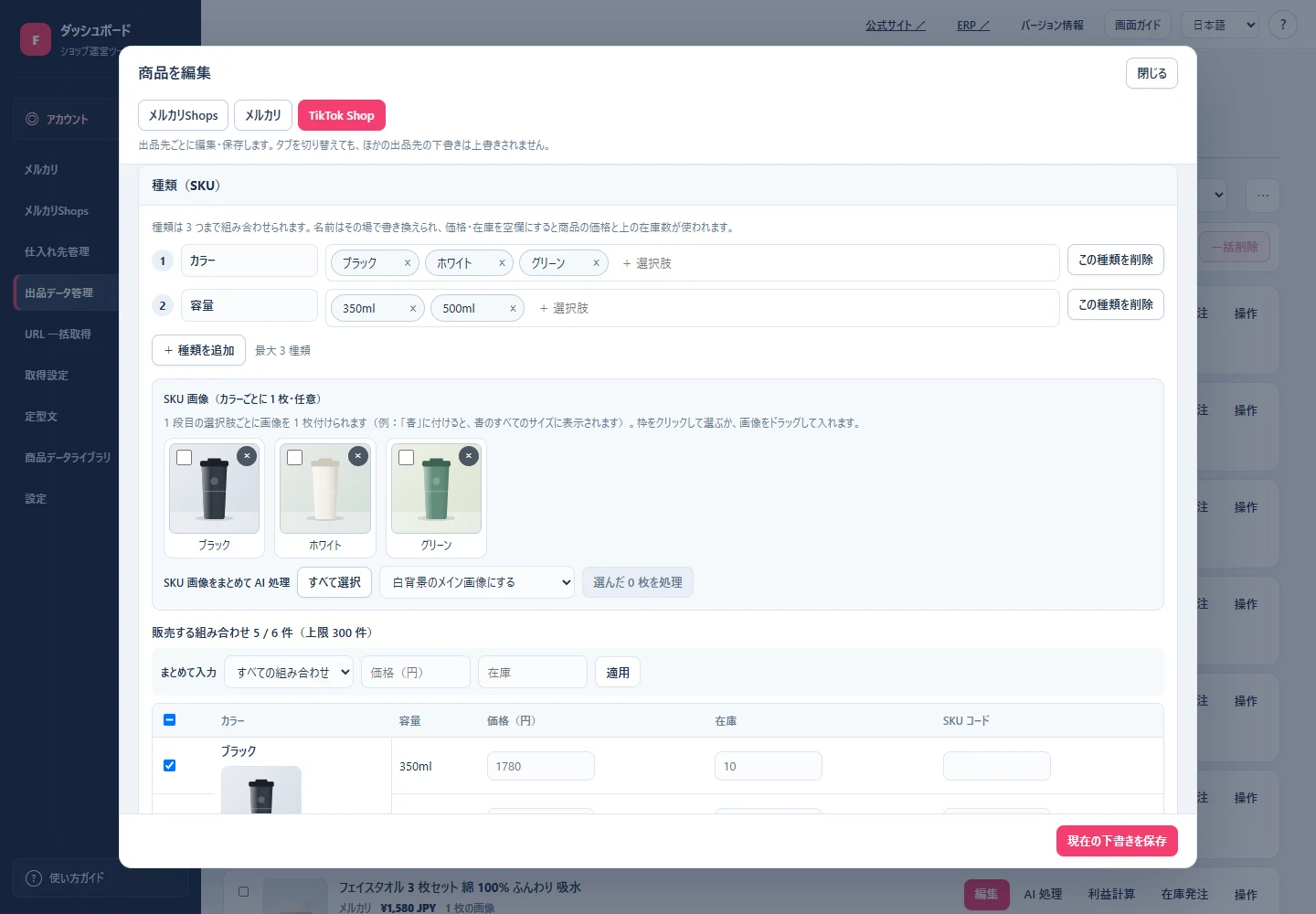Image resolution: width=1316 pixels, height=914 pixels.
Task: Open the すべての組み合わせ dropdown
Action: pyautogui.click(x=289, y=672)
